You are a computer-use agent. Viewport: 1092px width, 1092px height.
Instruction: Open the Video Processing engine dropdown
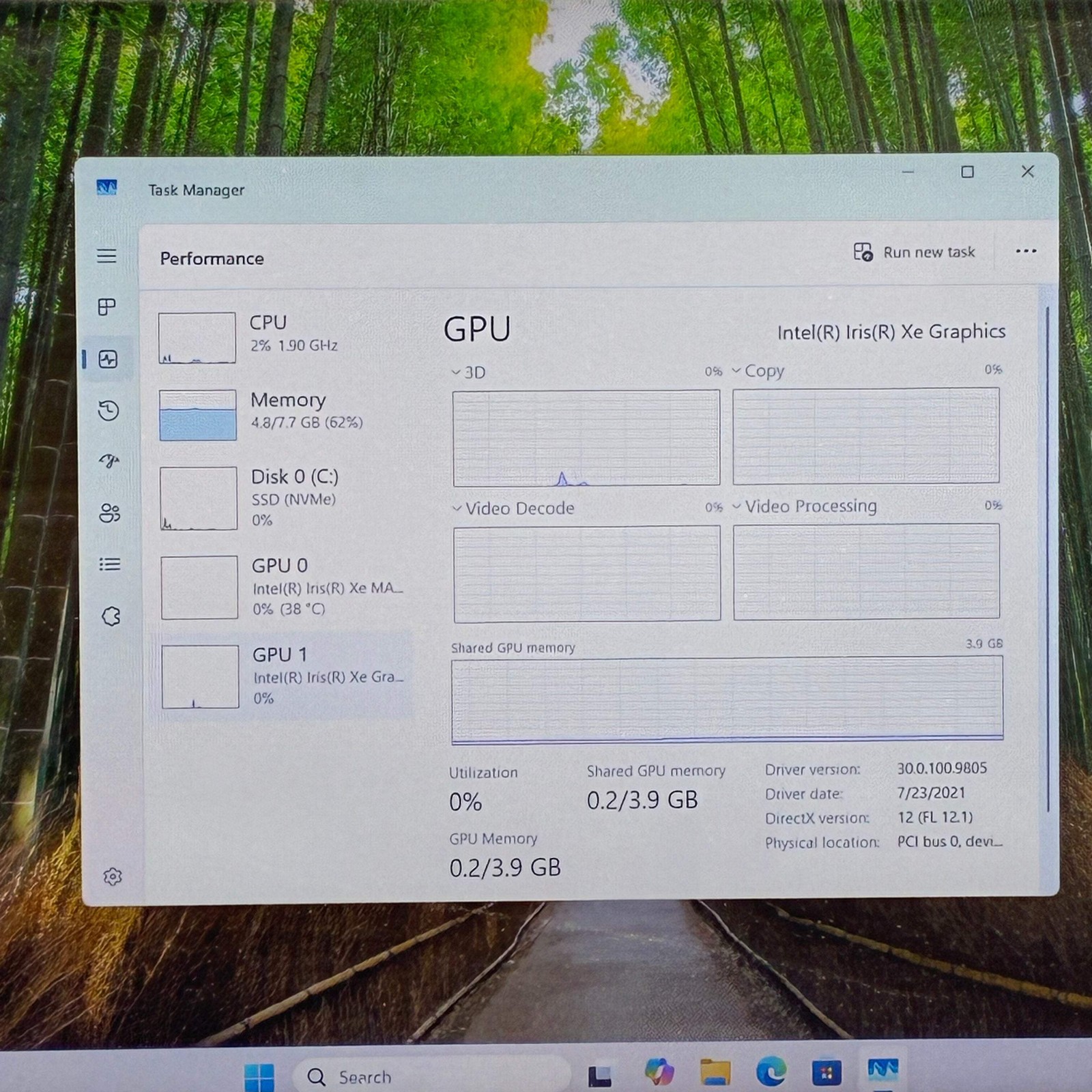[x=805, y=506]
